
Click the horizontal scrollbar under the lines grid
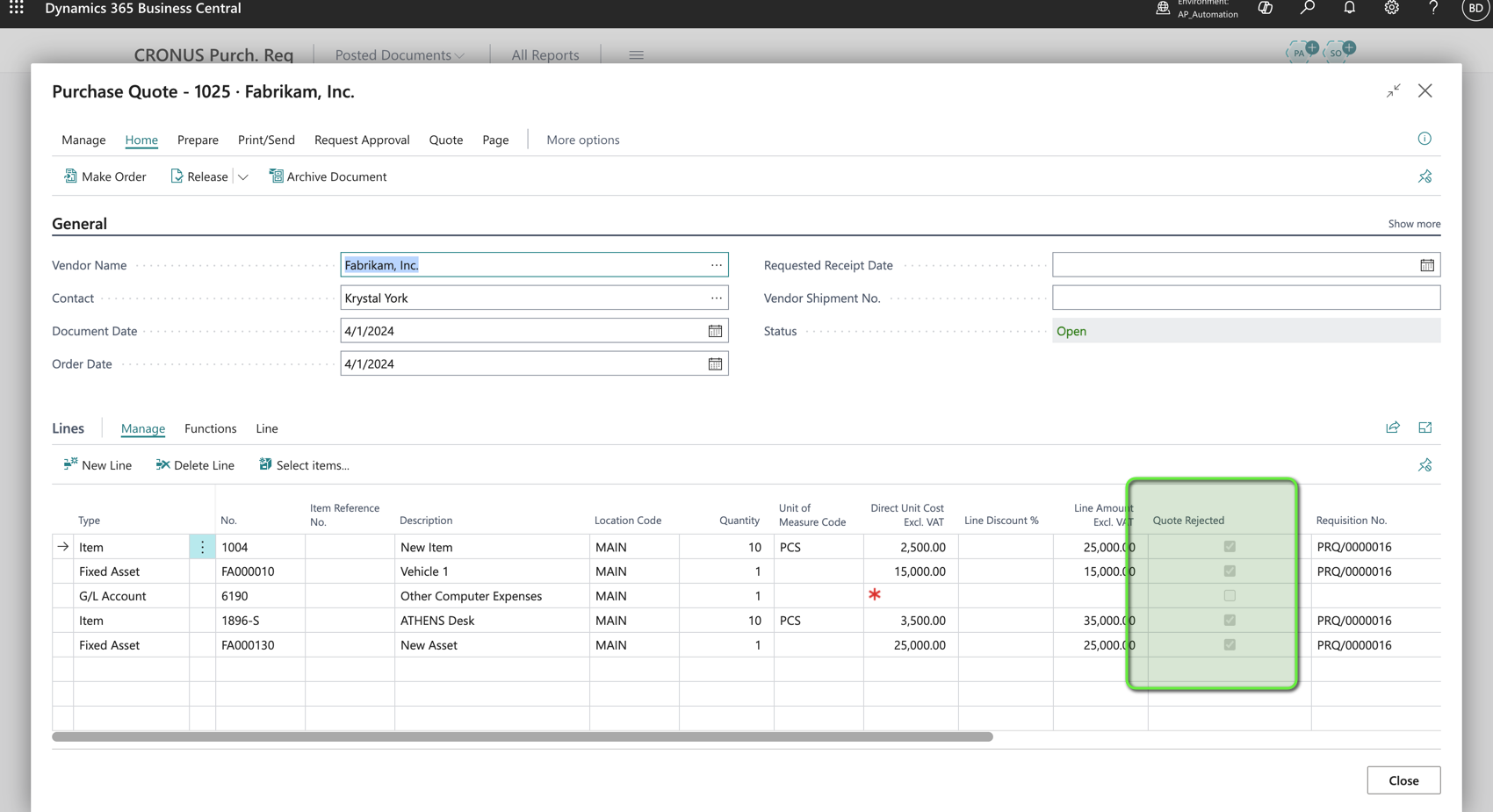(x=522, y=737)
